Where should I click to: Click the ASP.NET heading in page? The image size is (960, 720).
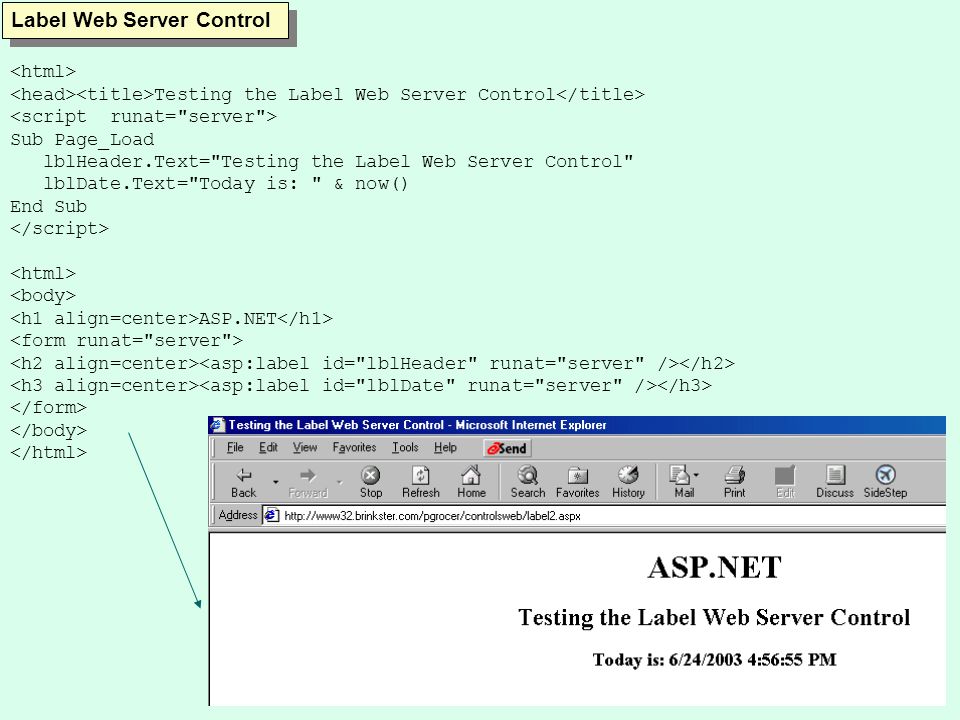click(714, 568)
